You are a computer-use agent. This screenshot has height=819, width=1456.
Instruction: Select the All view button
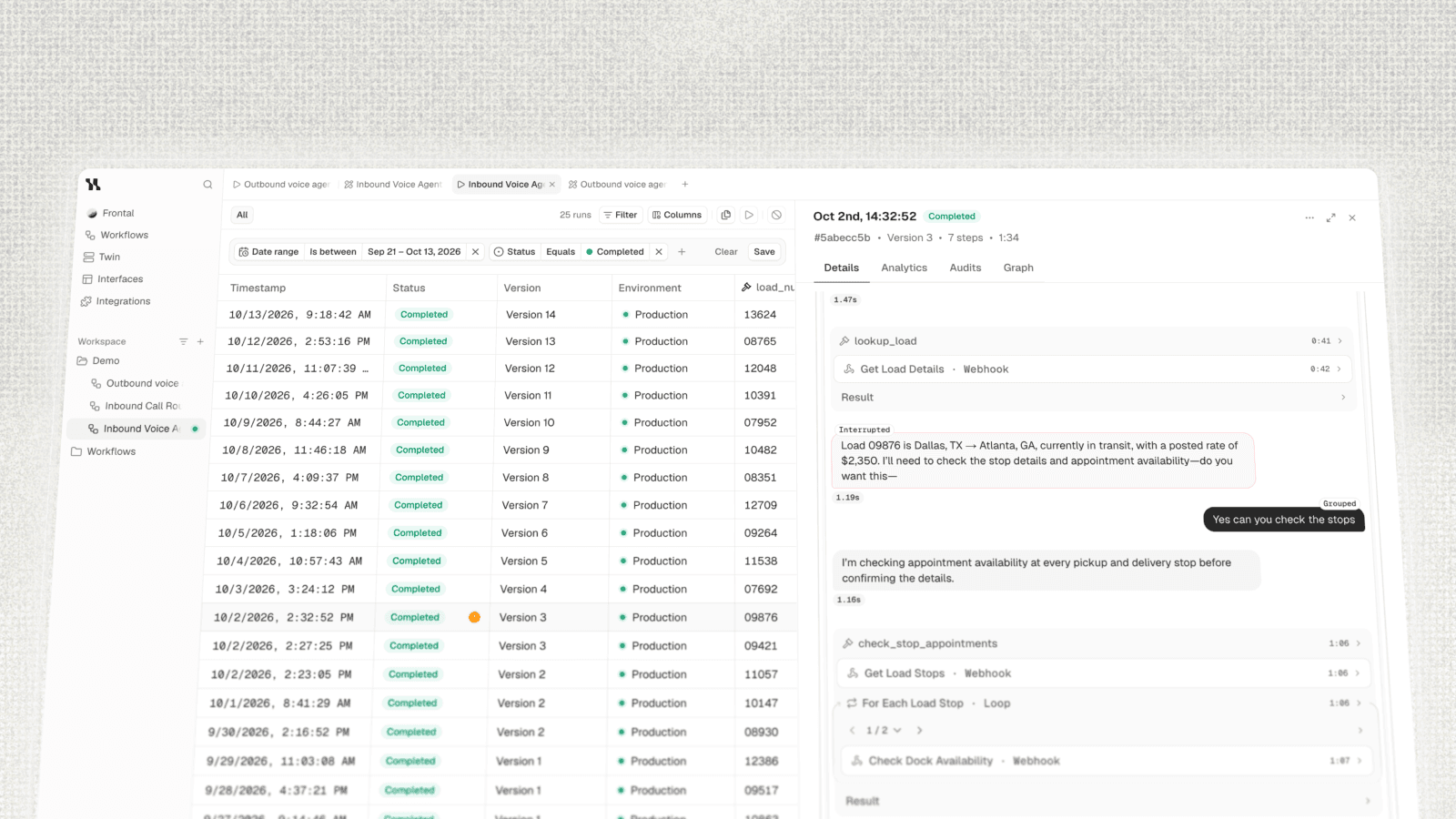pos(242,215)
